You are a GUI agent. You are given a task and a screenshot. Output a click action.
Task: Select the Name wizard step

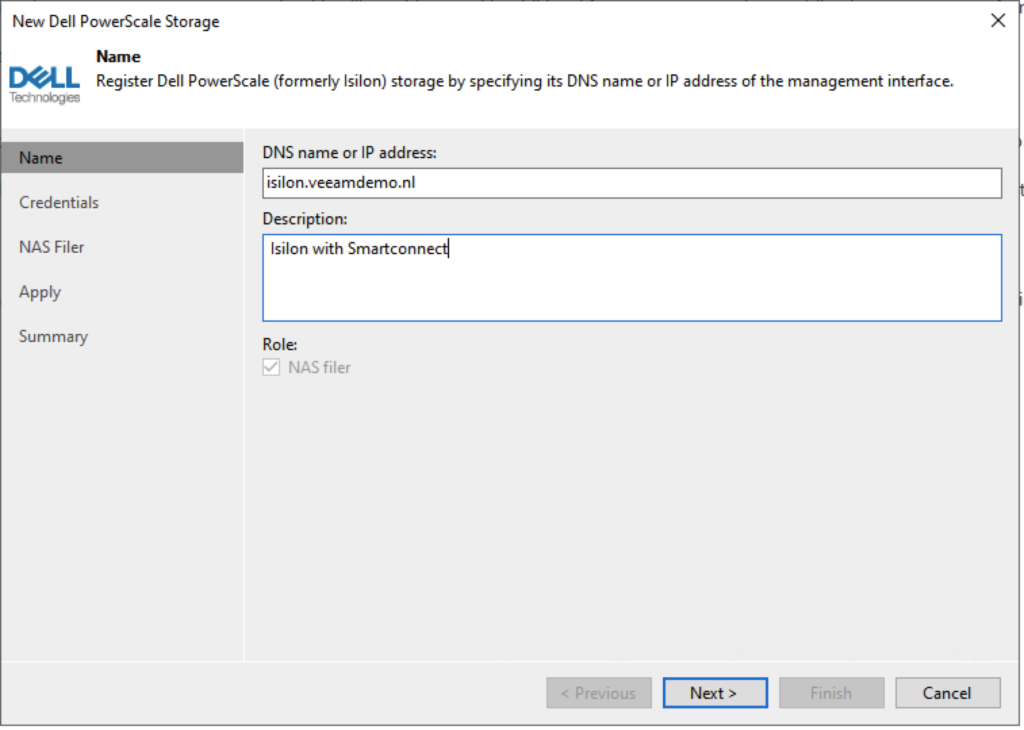coord(41,158)
